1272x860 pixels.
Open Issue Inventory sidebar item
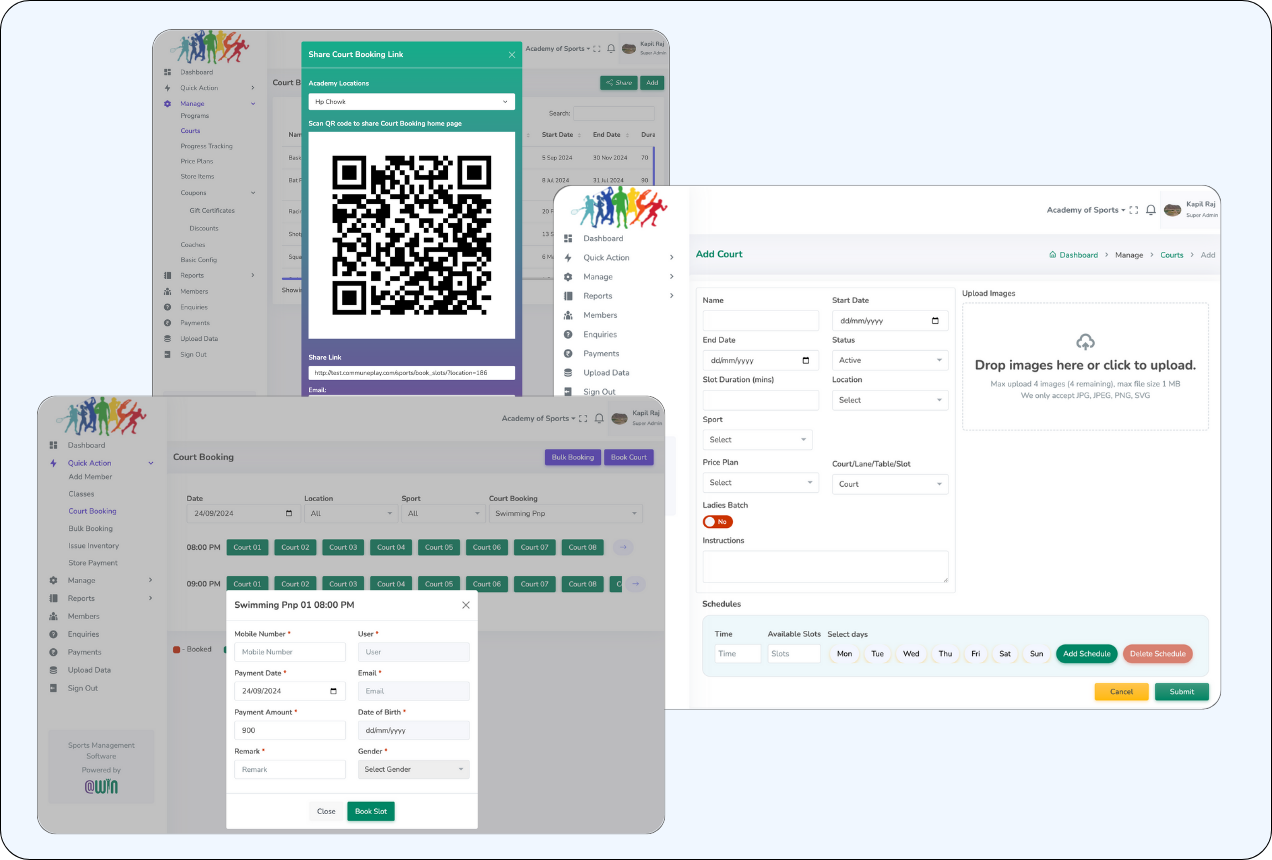[x=93, y=546]
